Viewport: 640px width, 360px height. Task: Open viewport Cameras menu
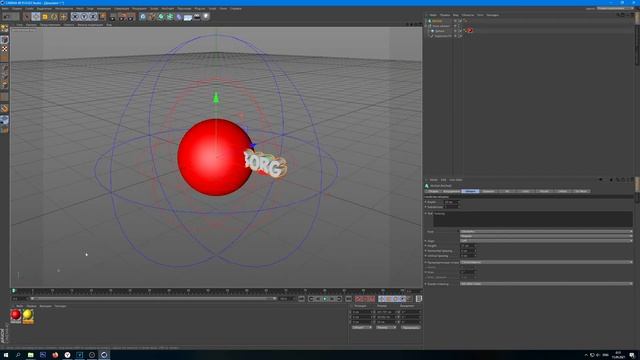click(31, 25)
